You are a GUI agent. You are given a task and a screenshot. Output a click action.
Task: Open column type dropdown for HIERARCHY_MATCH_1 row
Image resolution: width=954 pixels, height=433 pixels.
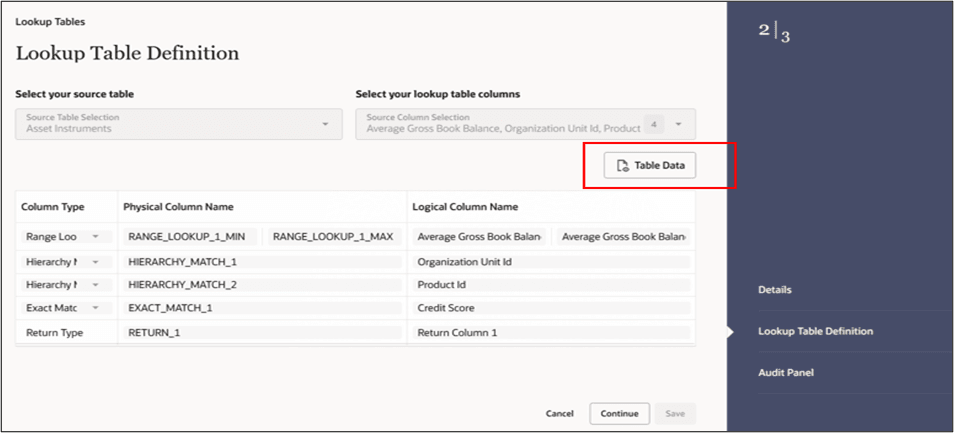coord(66,262)
